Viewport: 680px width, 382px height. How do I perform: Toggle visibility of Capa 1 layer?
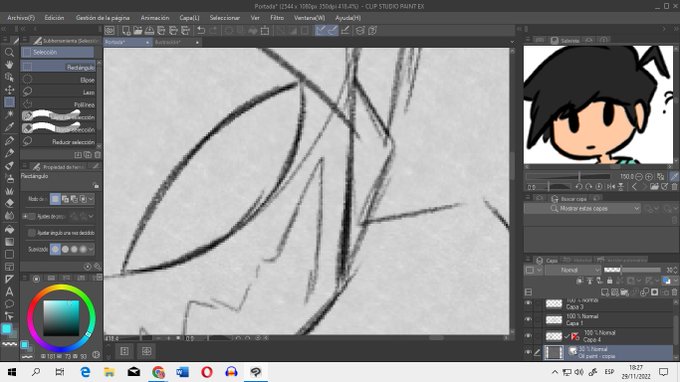coord(528,320)
